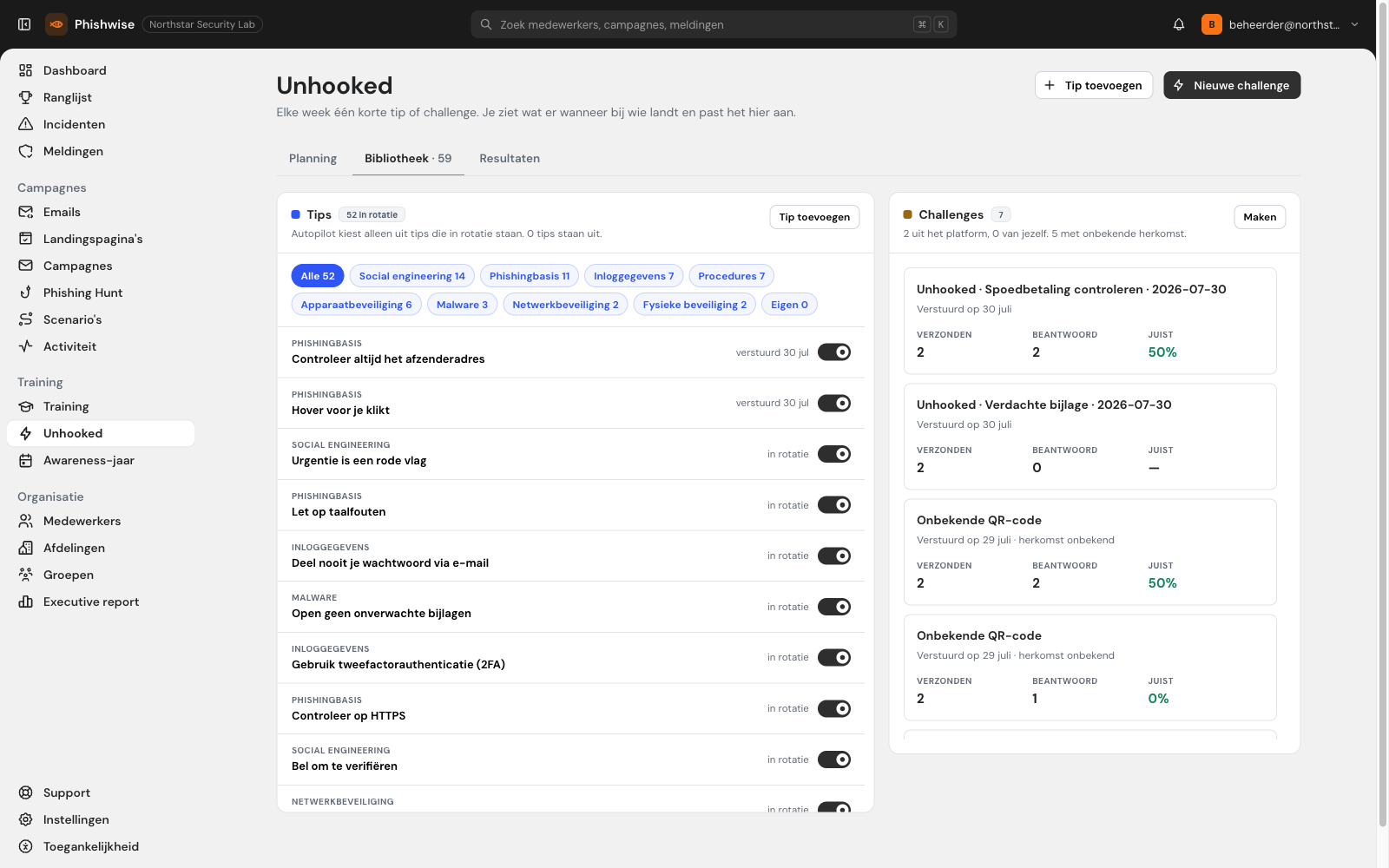
Task: Click the Northstar Security Lab badge
Action: point(202,24)
